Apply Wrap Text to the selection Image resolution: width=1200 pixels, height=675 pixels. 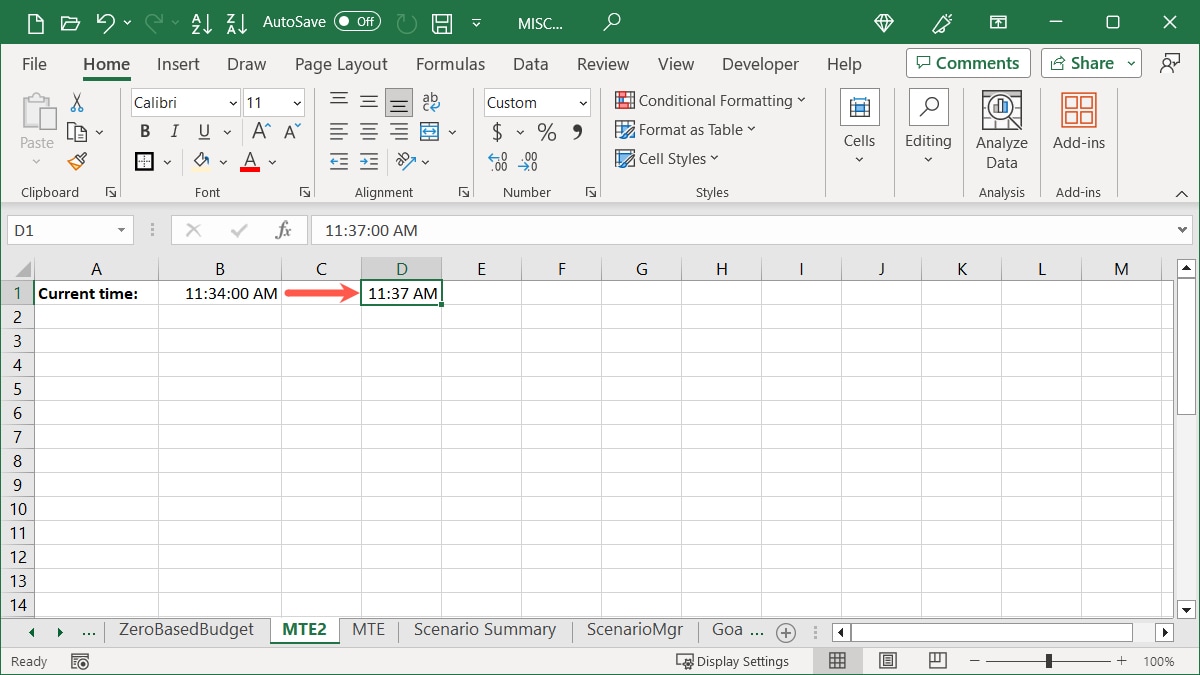[x=431, y=101]
